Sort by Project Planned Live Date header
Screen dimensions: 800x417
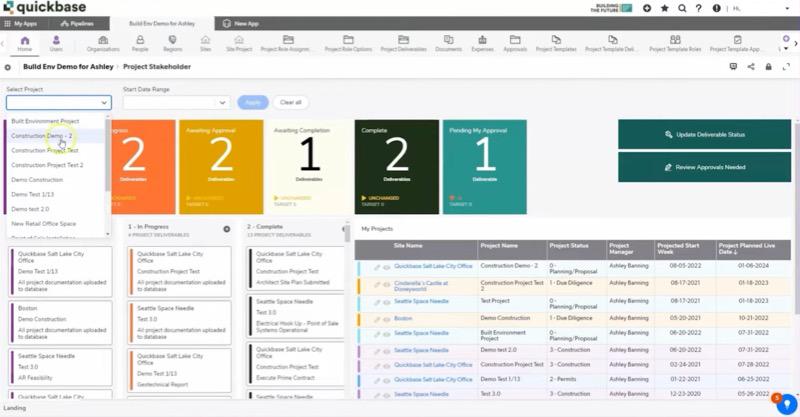coord(747,249)
